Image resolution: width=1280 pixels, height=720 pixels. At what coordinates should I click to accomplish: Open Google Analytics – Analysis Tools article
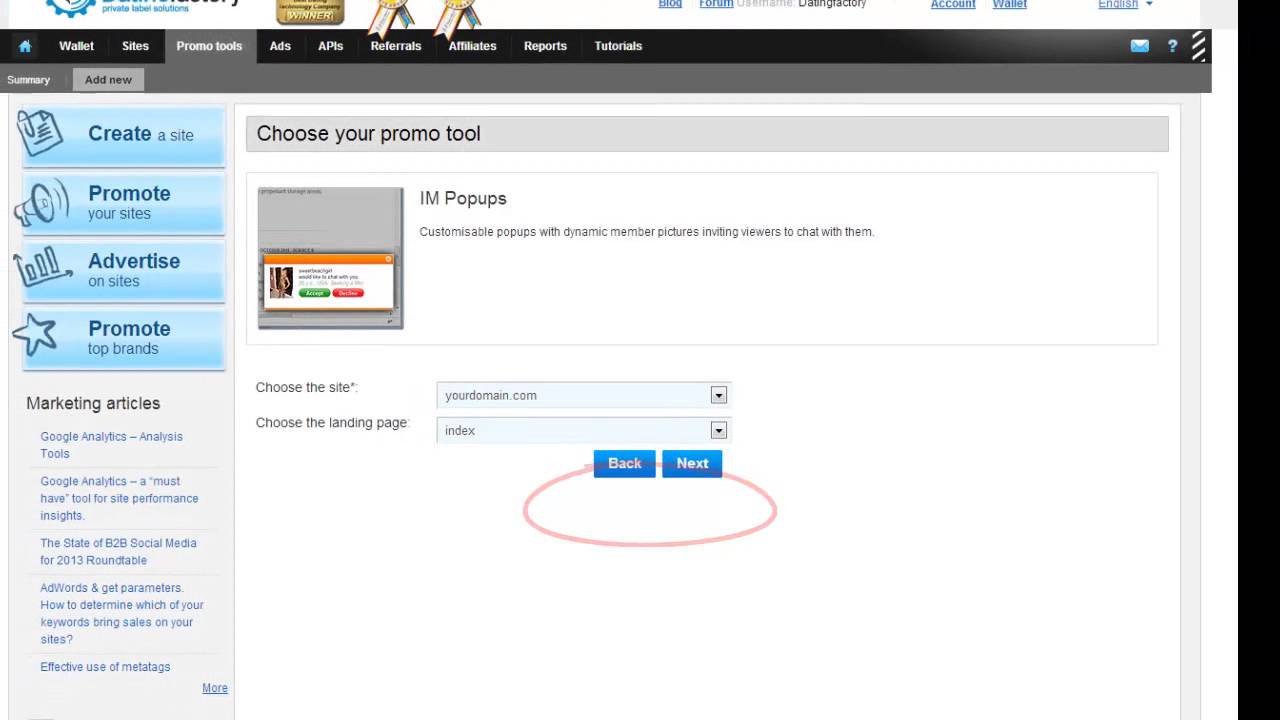111,445
